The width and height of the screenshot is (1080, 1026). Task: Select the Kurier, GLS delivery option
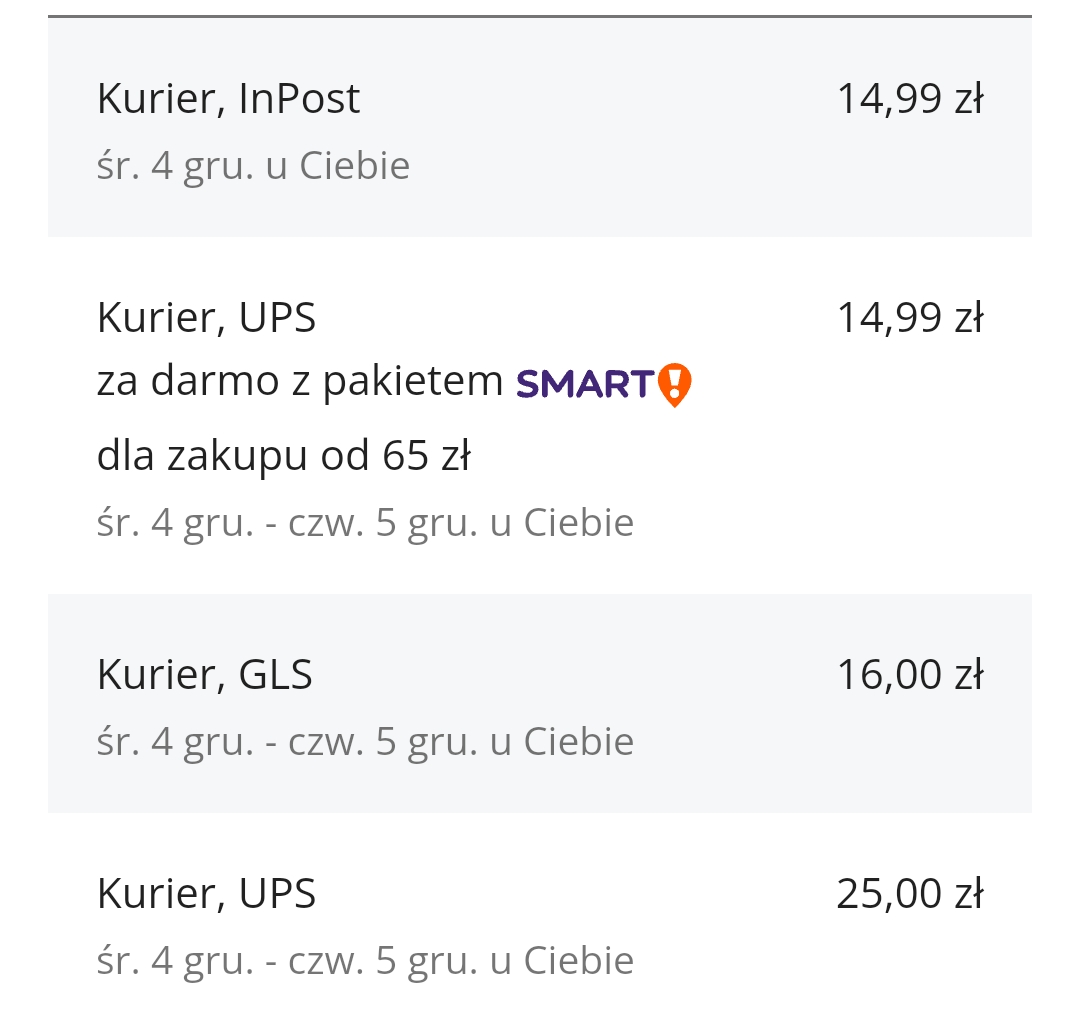[x=204, y=675]
